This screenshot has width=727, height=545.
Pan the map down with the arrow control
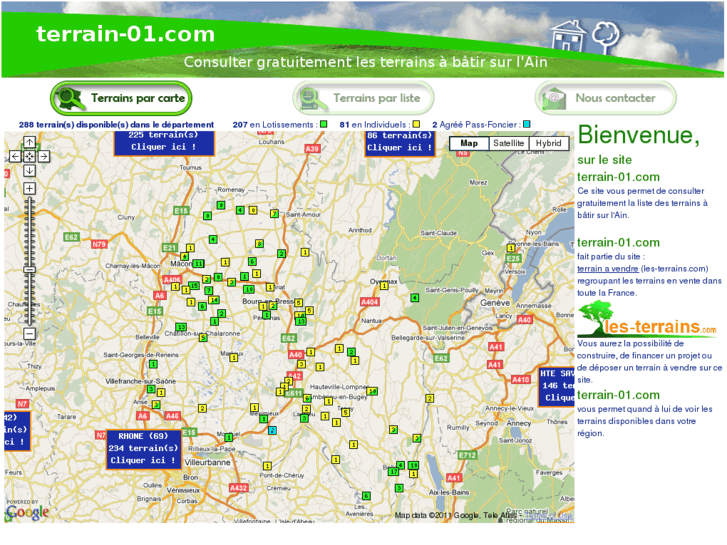tap(29, 171)
